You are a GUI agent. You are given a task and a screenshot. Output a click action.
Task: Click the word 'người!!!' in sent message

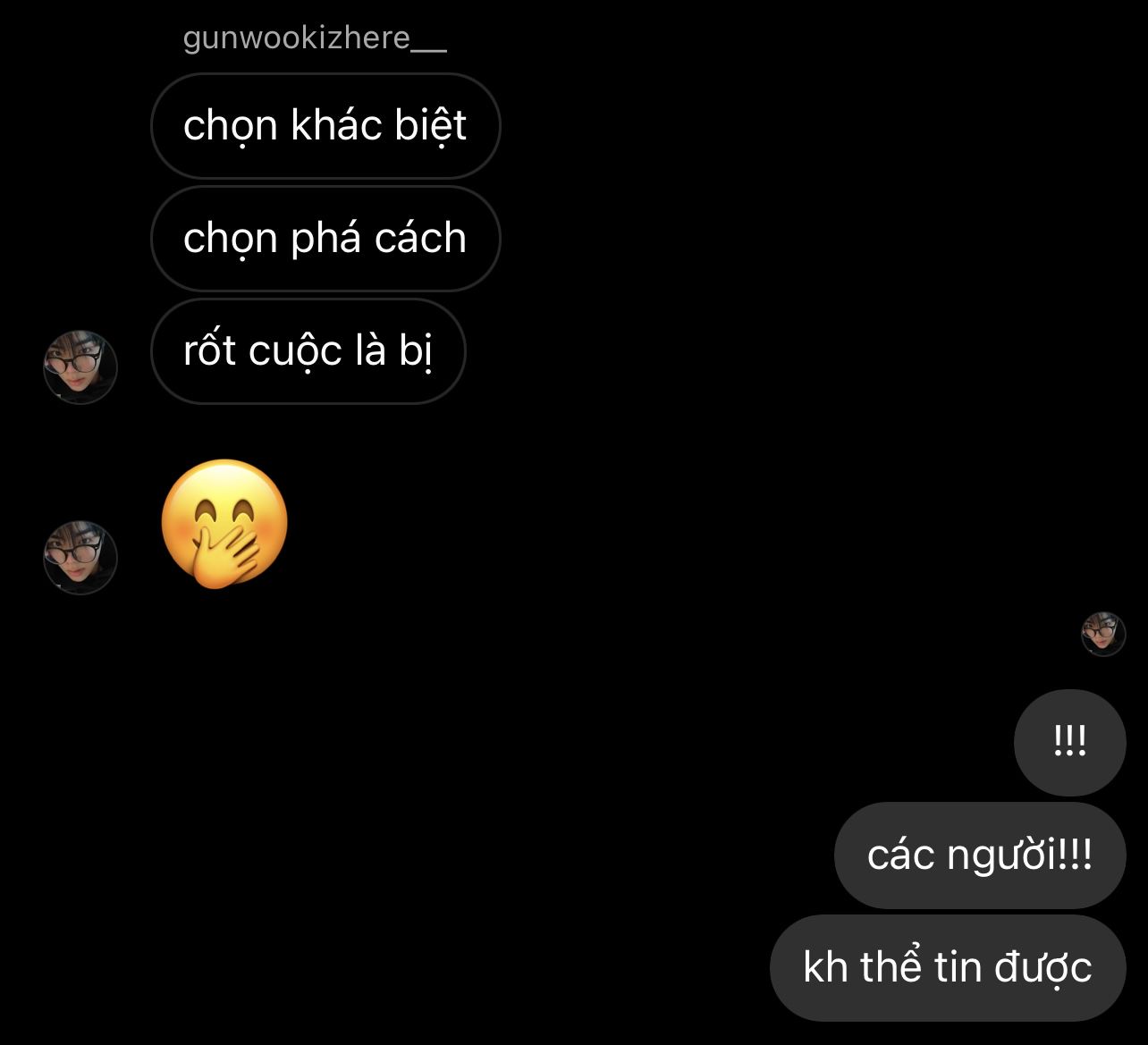coord(1019,856)
